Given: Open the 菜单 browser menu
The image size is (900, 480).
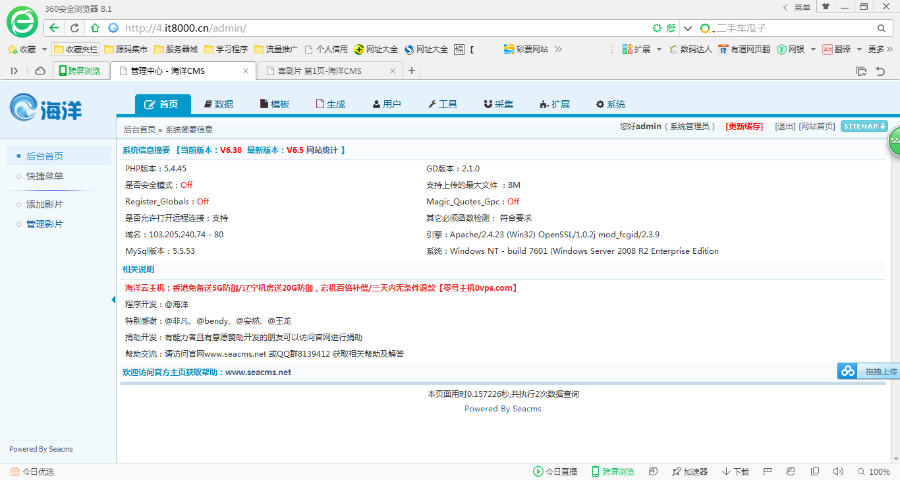Looking at the screenshot, I should [x=802, y=7].
